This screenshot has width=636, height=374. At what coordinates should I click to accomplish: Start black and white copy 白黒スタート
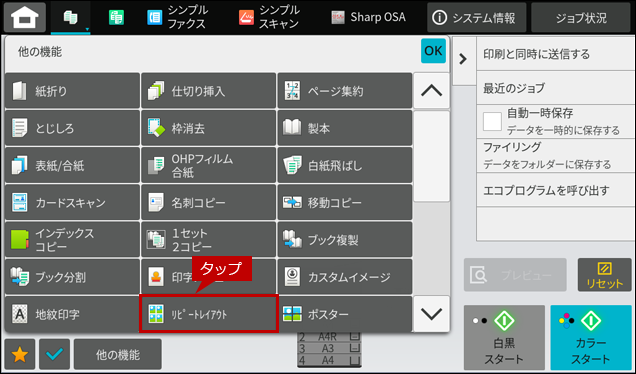(504, 337)
